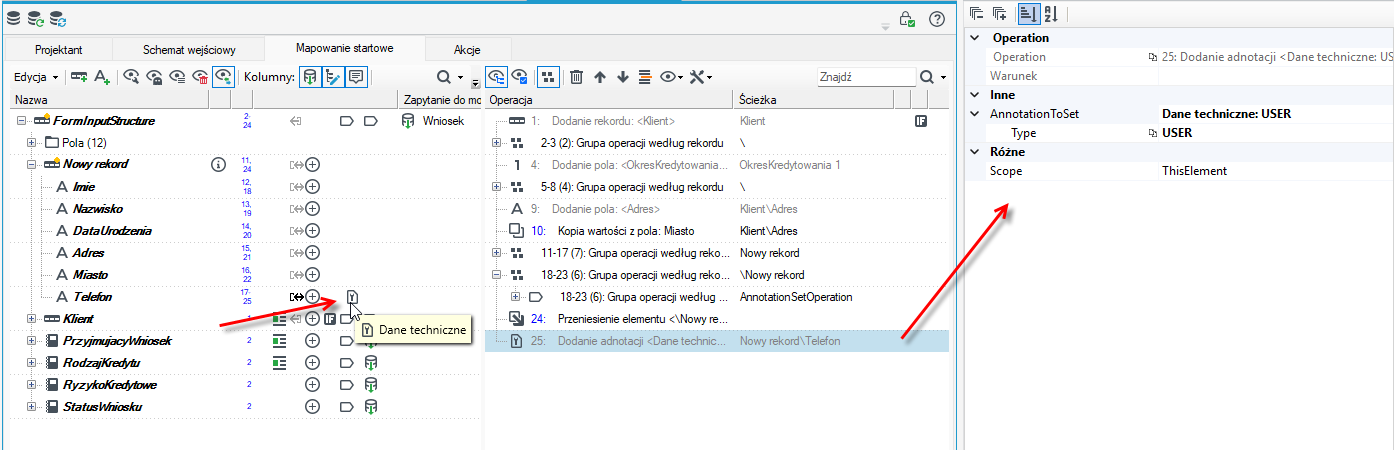Open help with the question mark icon
The height and width of the screenshot is (450, 1394).
click(937, 18)
